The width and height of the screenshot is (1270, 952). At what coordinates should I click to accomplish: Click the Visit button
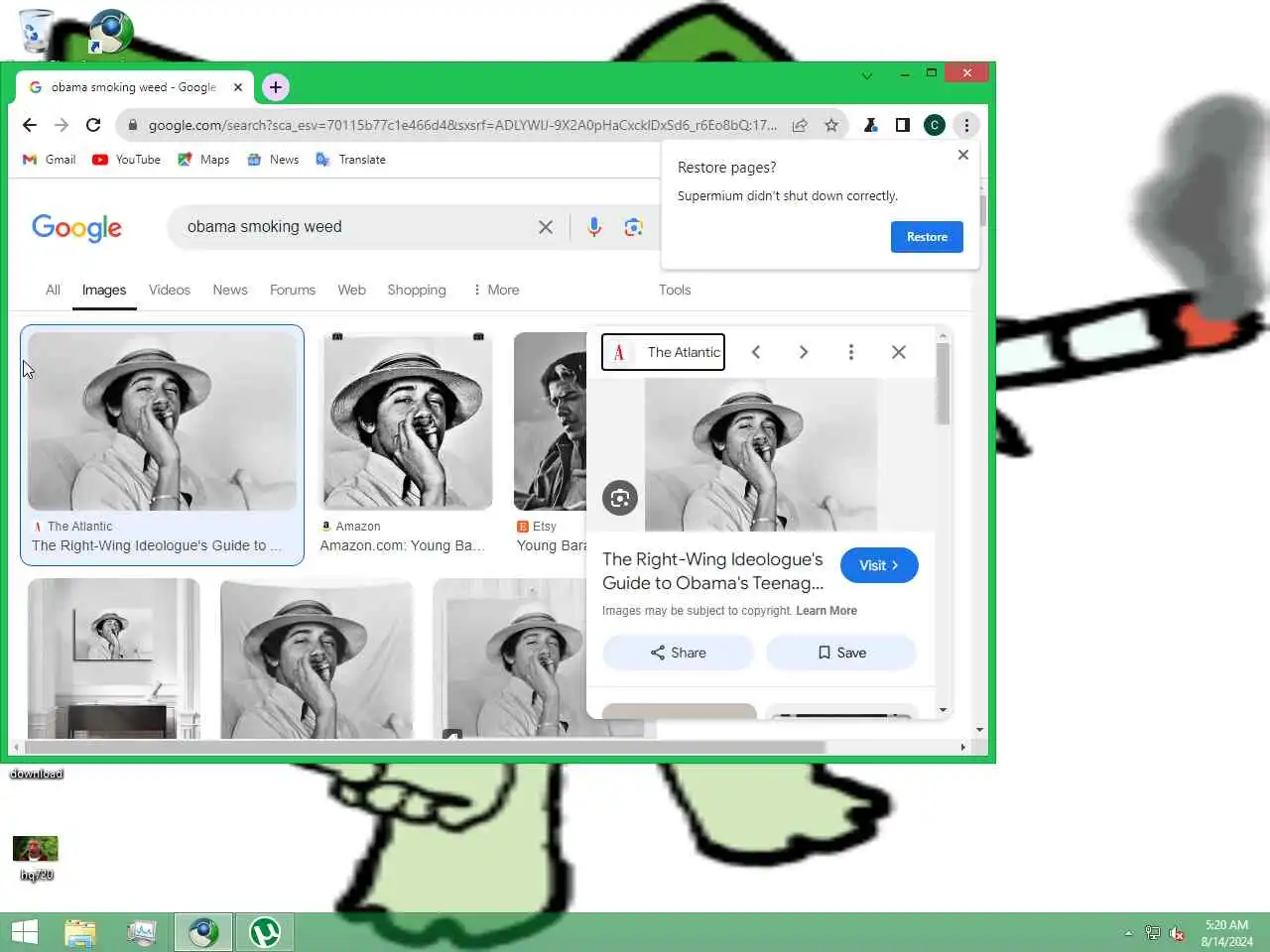pos(879,565)
